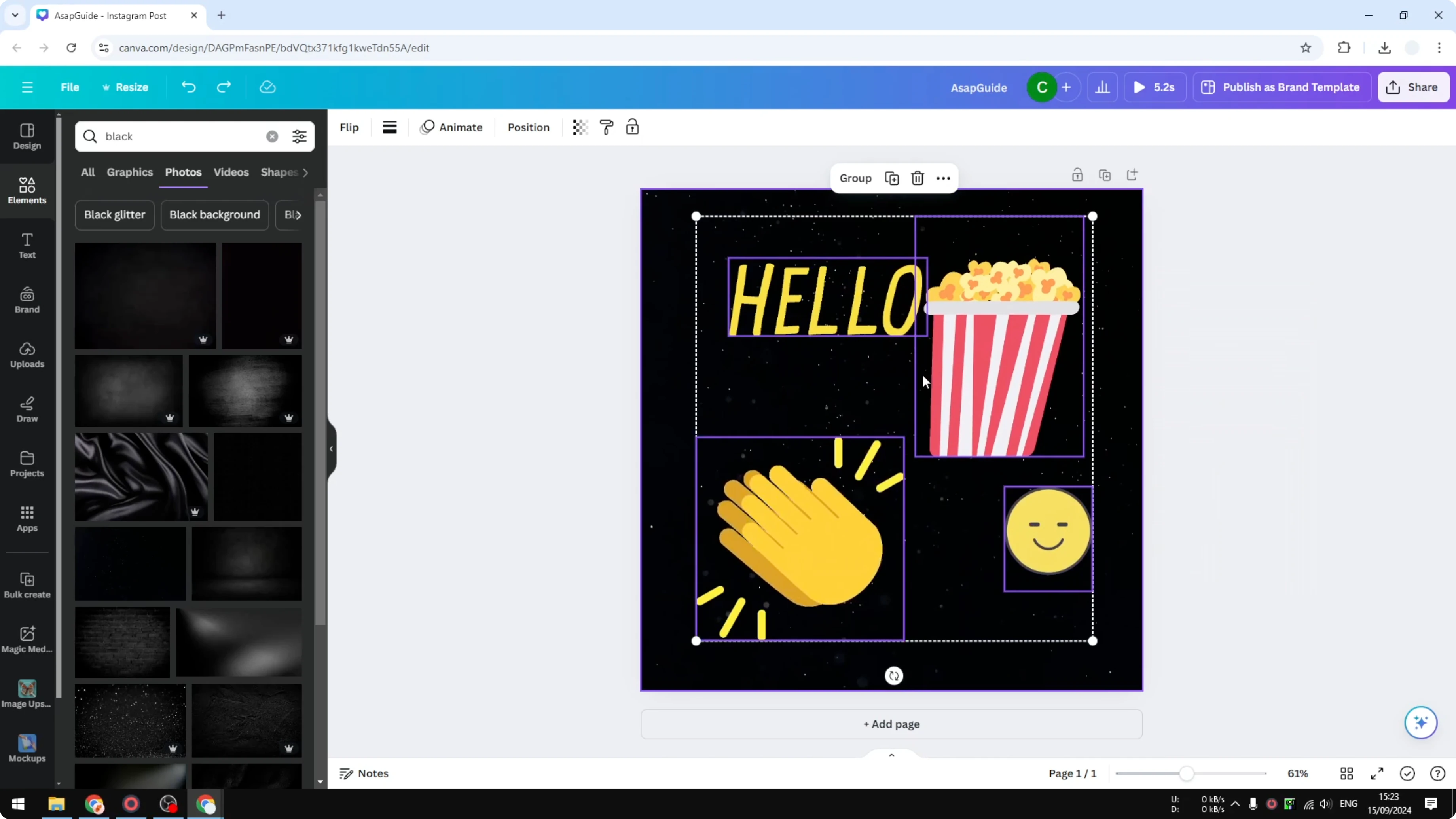The height and width of the screenshot is (819, 1456).
Task: Click the Black glitter suggestion chip
Action: (115, 215)
